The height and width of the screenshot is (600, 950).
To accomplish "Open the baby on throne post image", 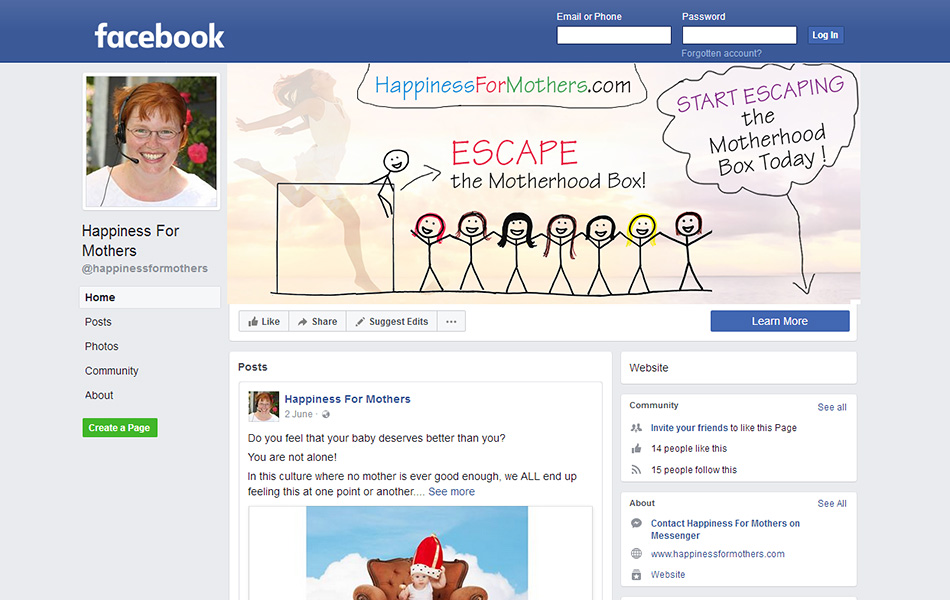I will pos(417,553).
